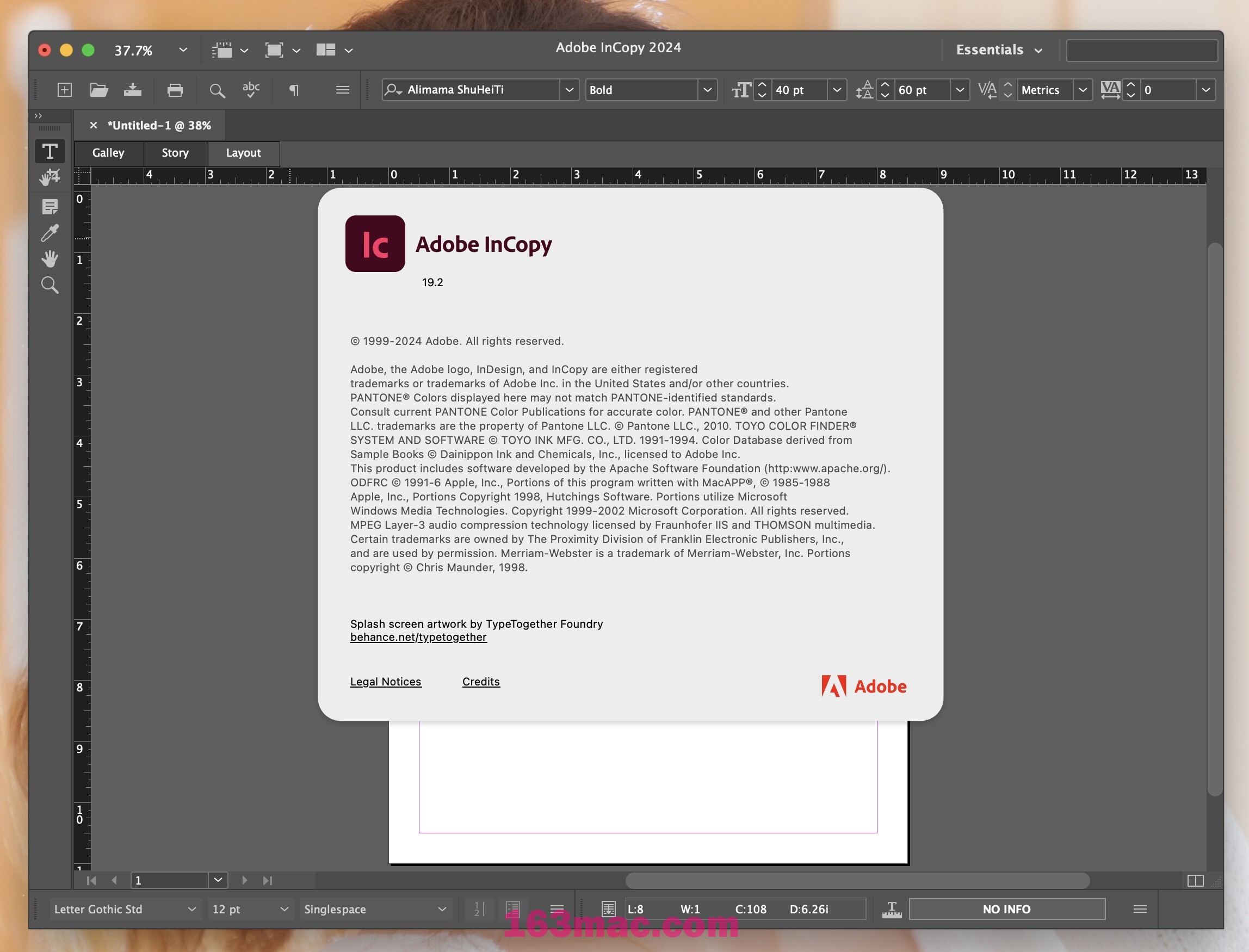1249x952 pixels.
Task: Click the Legal Notices button
Action: [x=386, y=681]
